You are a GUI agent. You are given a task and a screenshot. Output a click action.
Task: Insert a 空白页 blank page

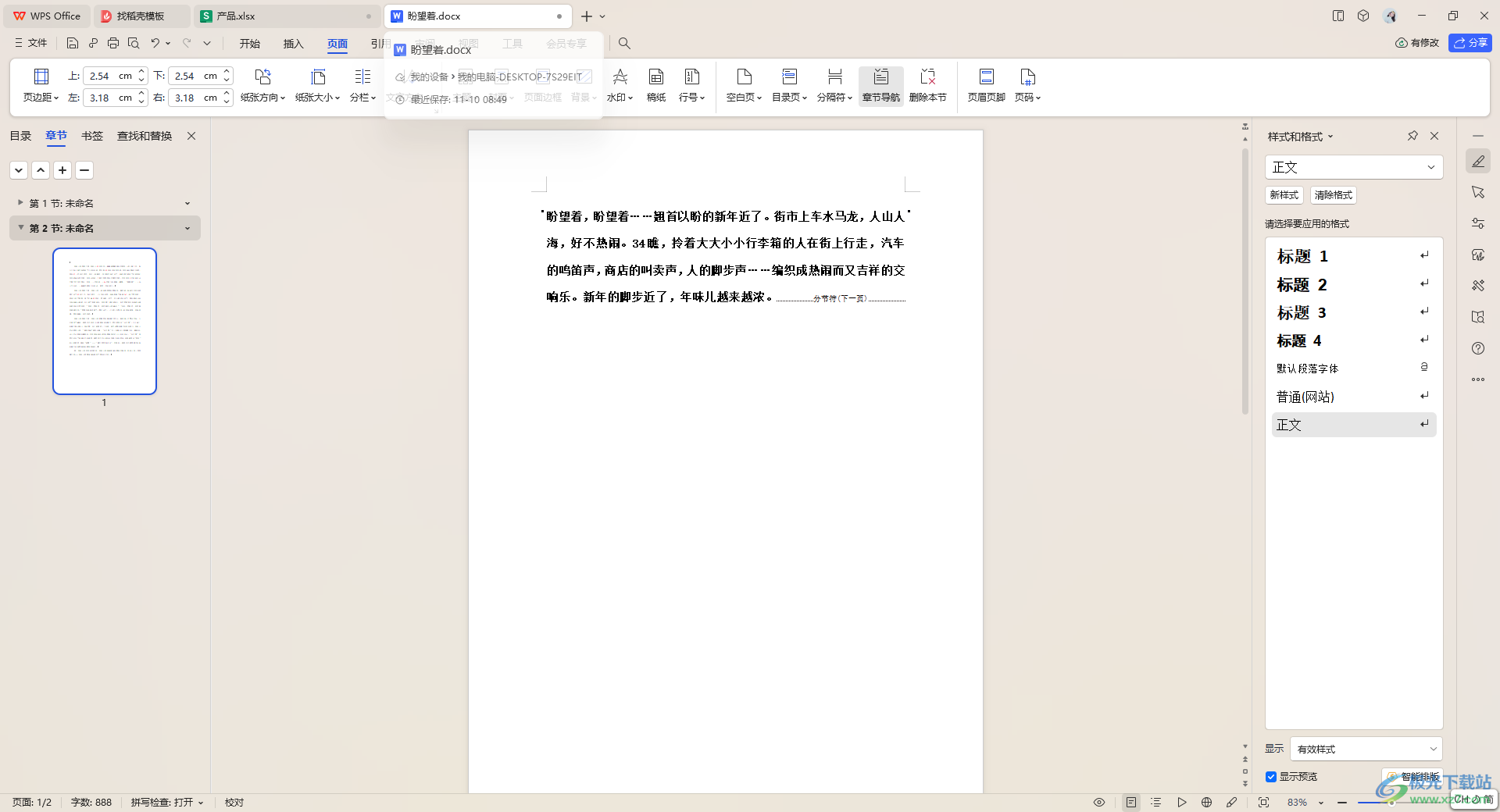(x=744, y=85)
